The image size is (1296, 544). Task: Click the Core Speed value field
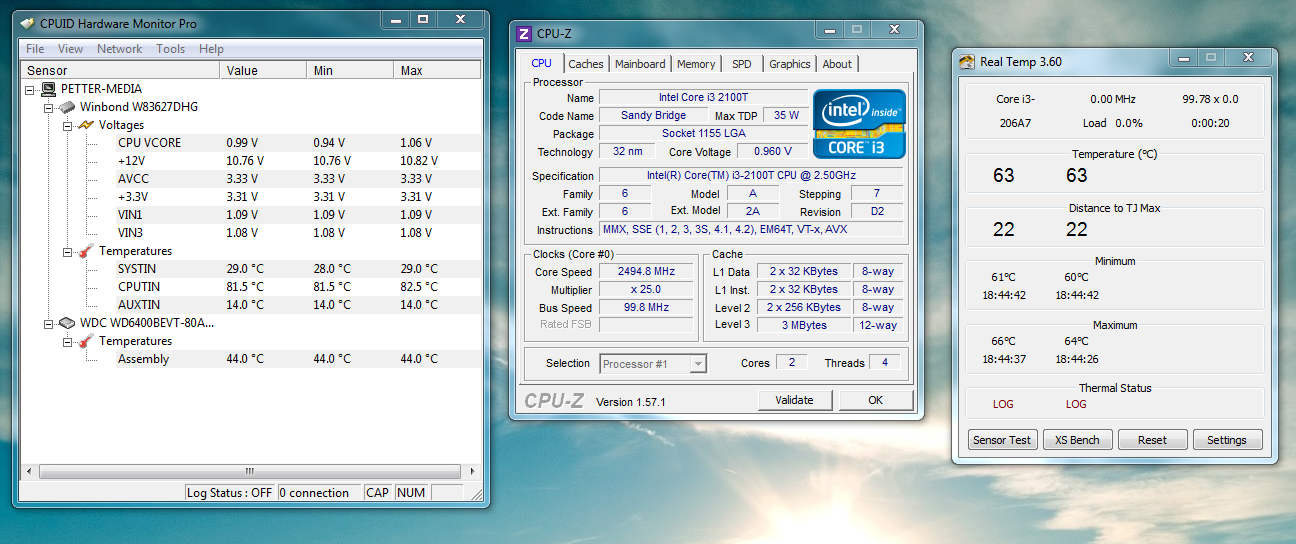tap(646, 272)
